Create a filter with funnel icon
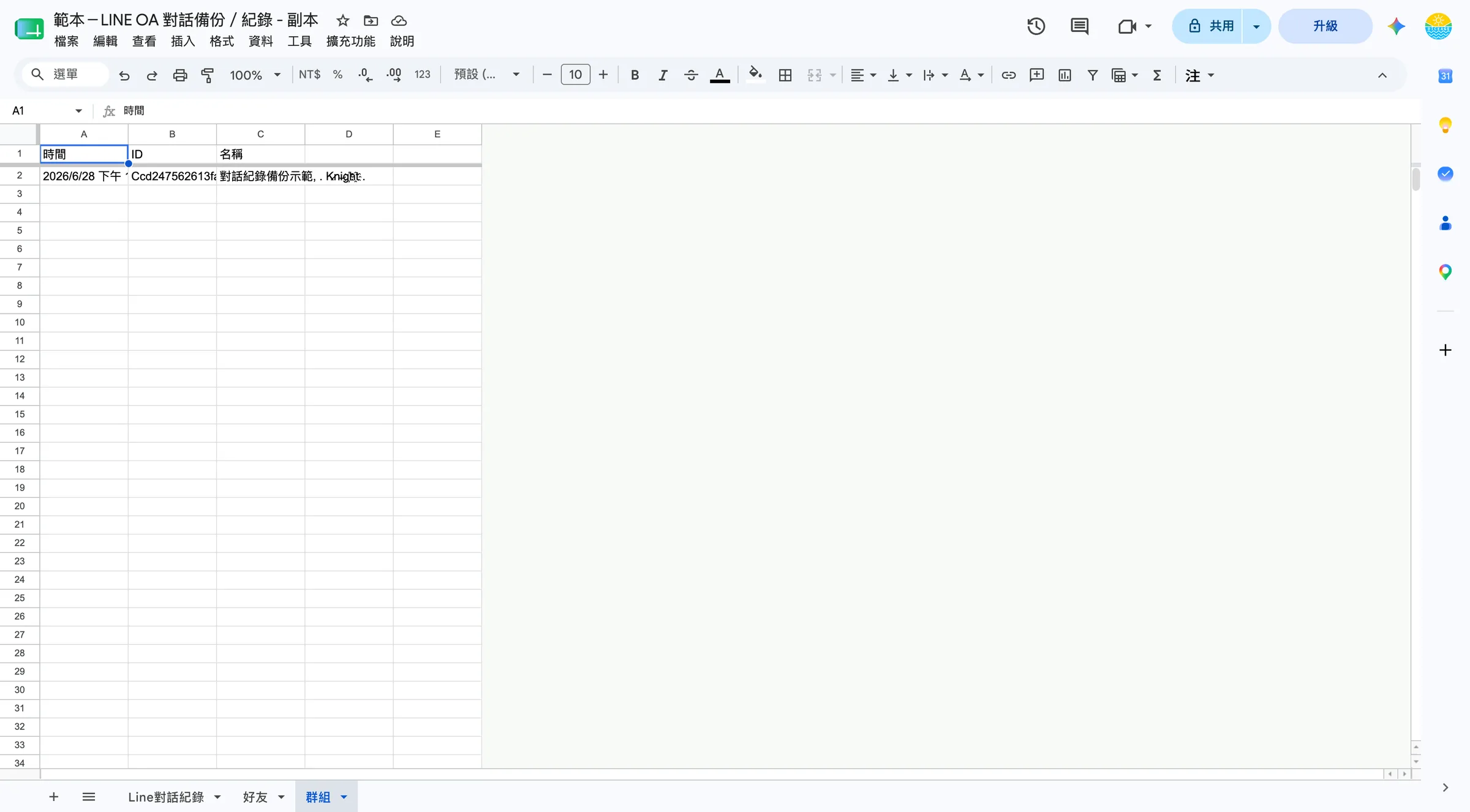 pyautogui.click(x=1092, y=75)
